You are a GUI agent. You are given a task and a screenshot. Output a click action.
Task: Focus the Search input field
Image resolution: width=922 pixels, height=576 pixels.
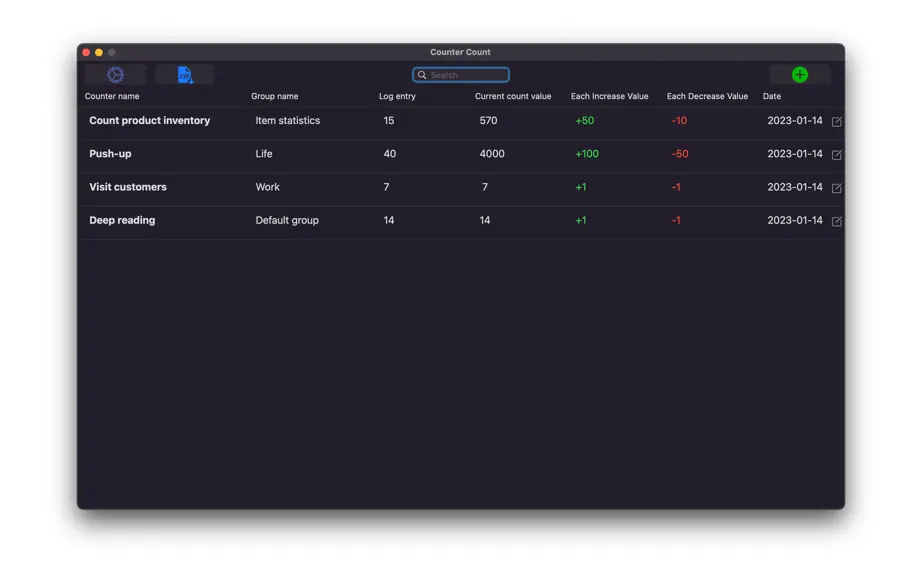pos(461,75)
